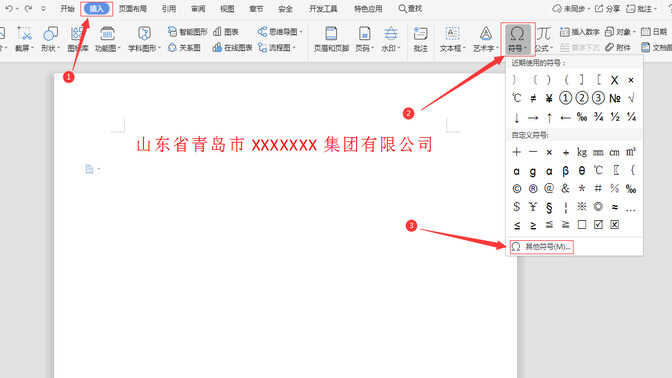Viewport: 672px width, 378px height.
Task: Insert the ≈ approximately equal symbol
Action: click(615, 207)
